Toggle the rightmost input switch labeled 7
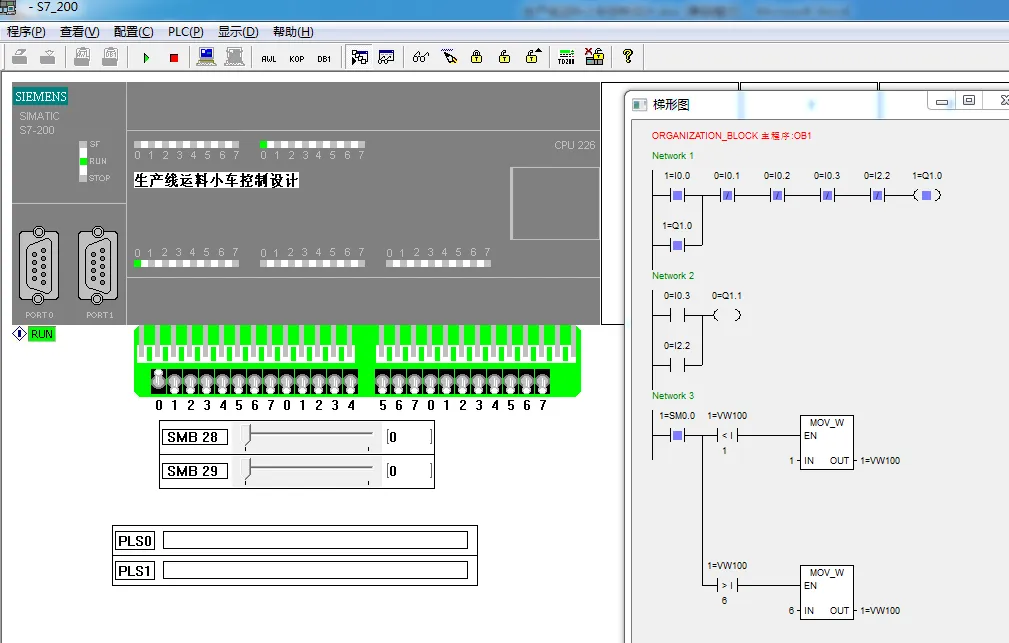The width and height of the screenshot is (1009, 643). click(542, 382)
